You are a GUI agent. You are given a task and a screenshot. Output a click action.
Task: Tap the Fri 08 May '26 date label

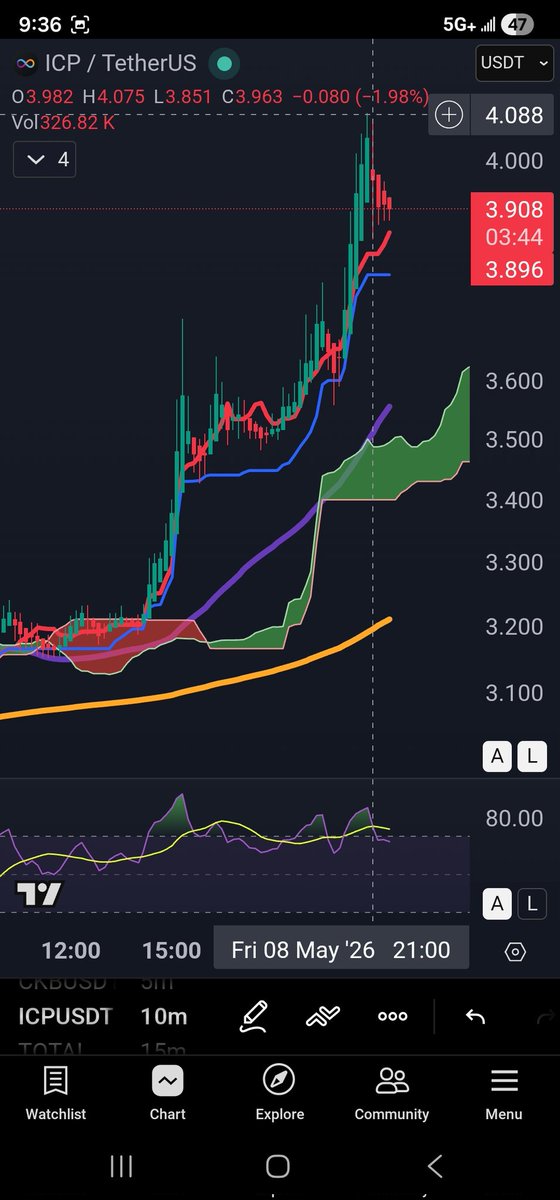pyautogui.click(x=303, y=950)
